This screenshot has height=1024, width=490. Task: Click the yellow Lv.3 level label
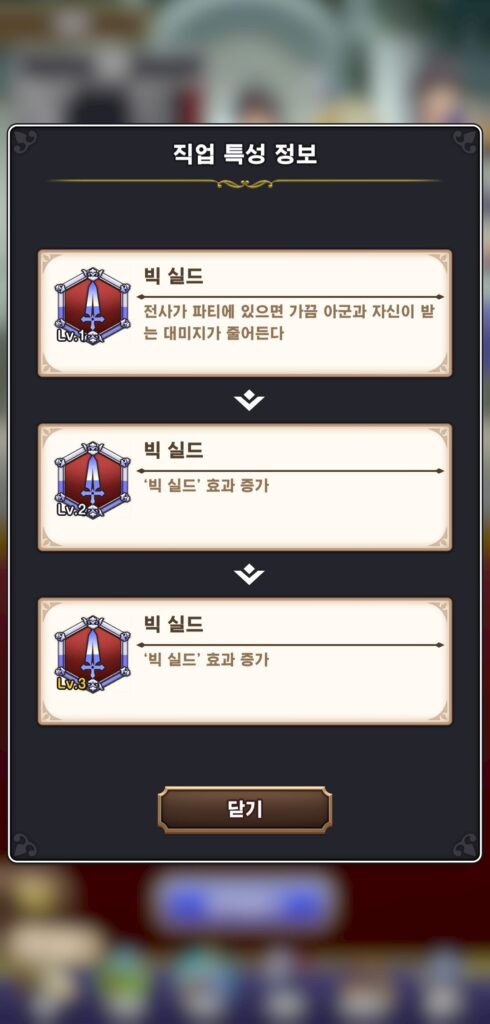(x=71, y=684)
